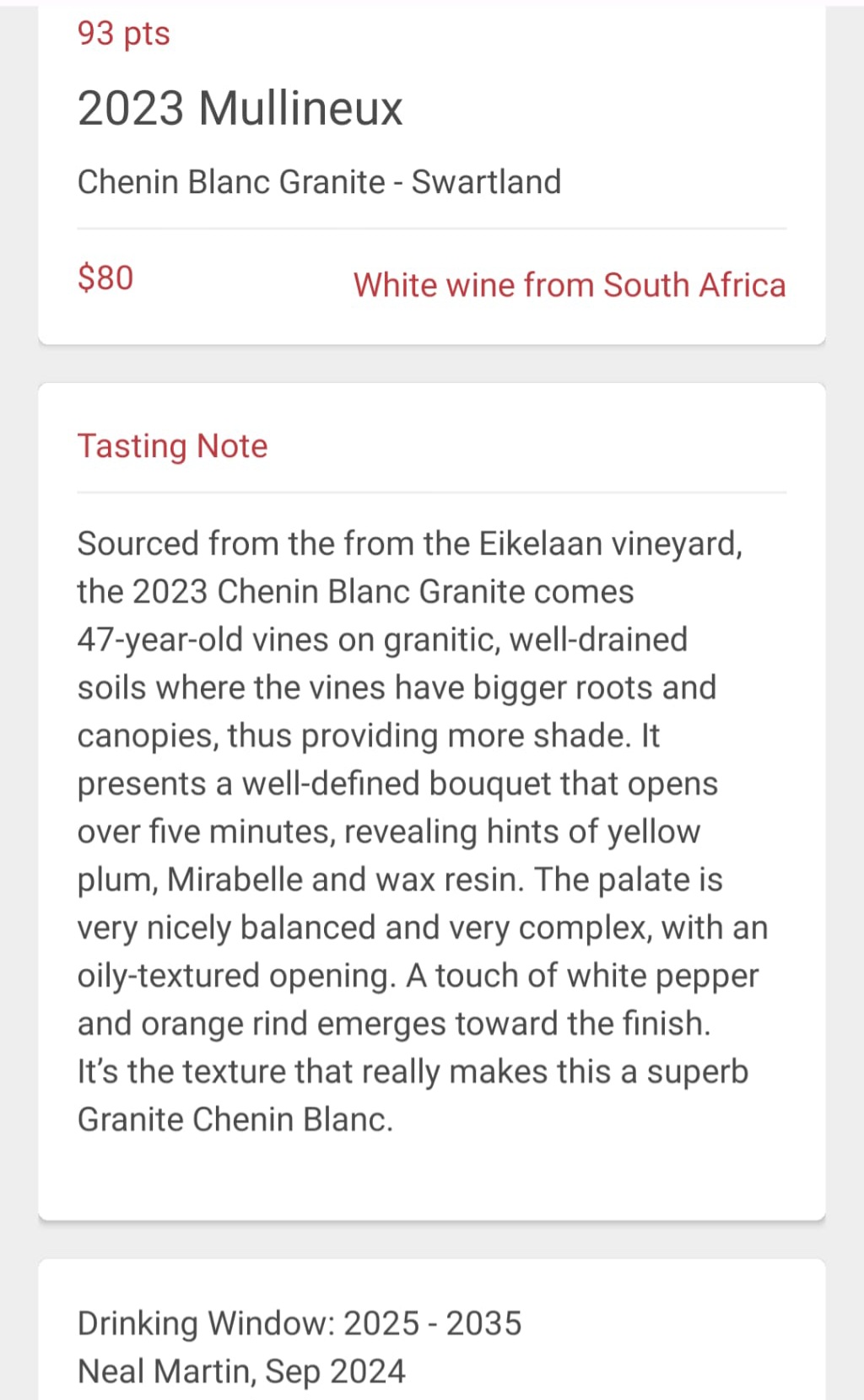This screenshot has width=864, height=1400.
Task: Tap the closing Granite Chenin Blanc line
Action: [235, 1120]
